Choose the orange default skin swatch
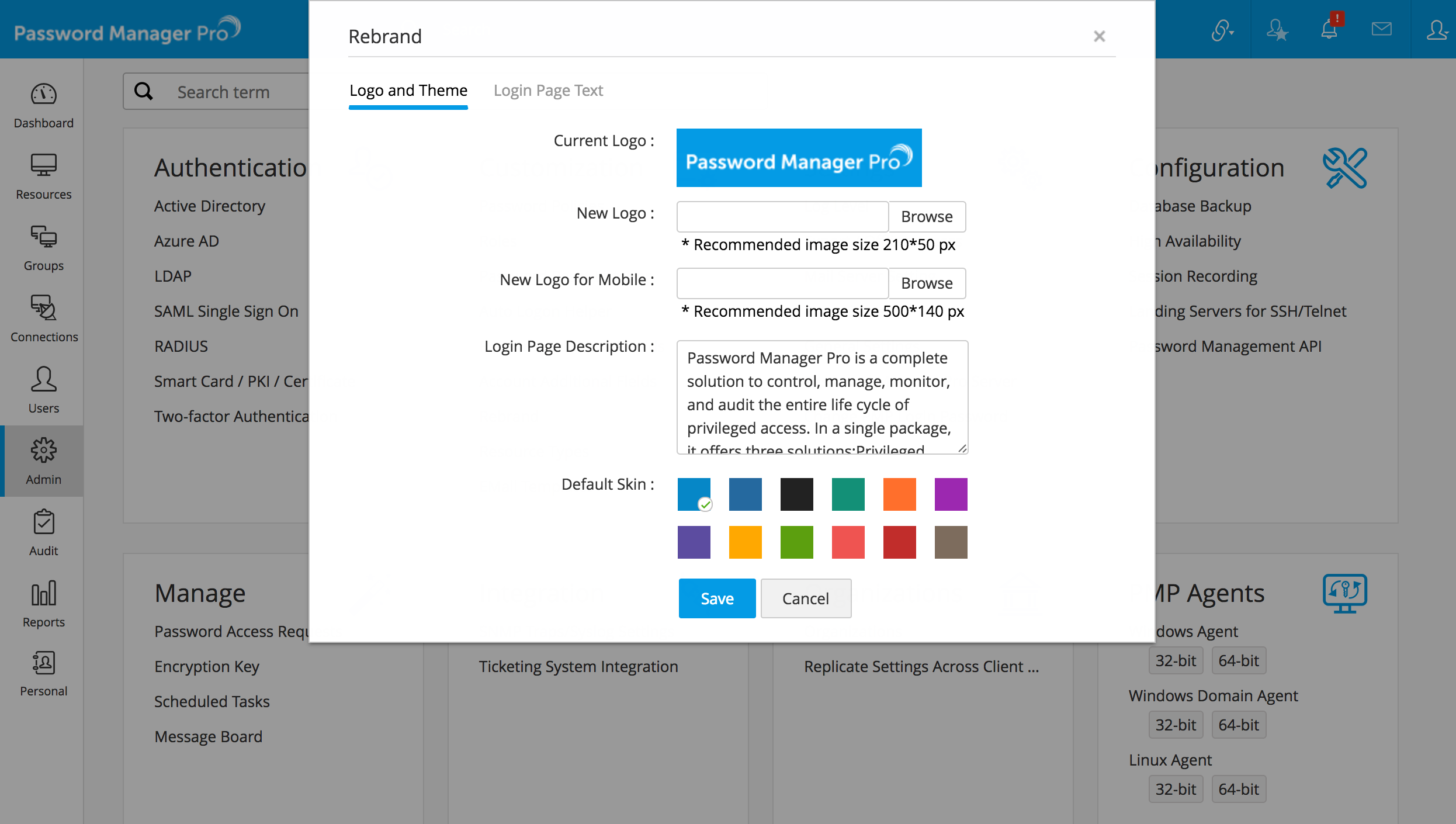The width and height of the screenshot is (1456, 824). click(x=899, y=494)
